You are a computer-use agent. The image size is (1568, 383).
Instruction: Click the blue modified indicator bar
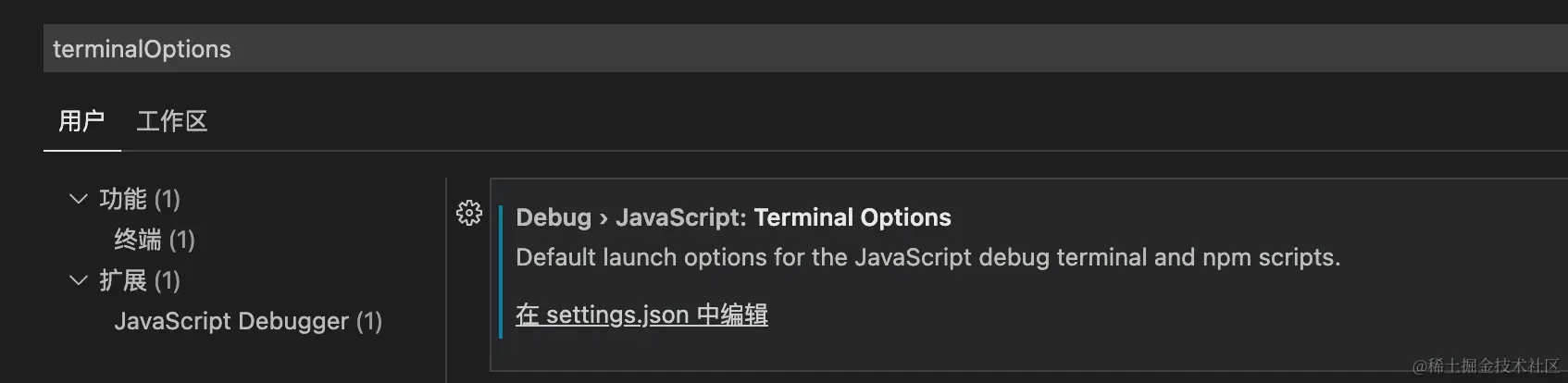click(x=501, y=272)
